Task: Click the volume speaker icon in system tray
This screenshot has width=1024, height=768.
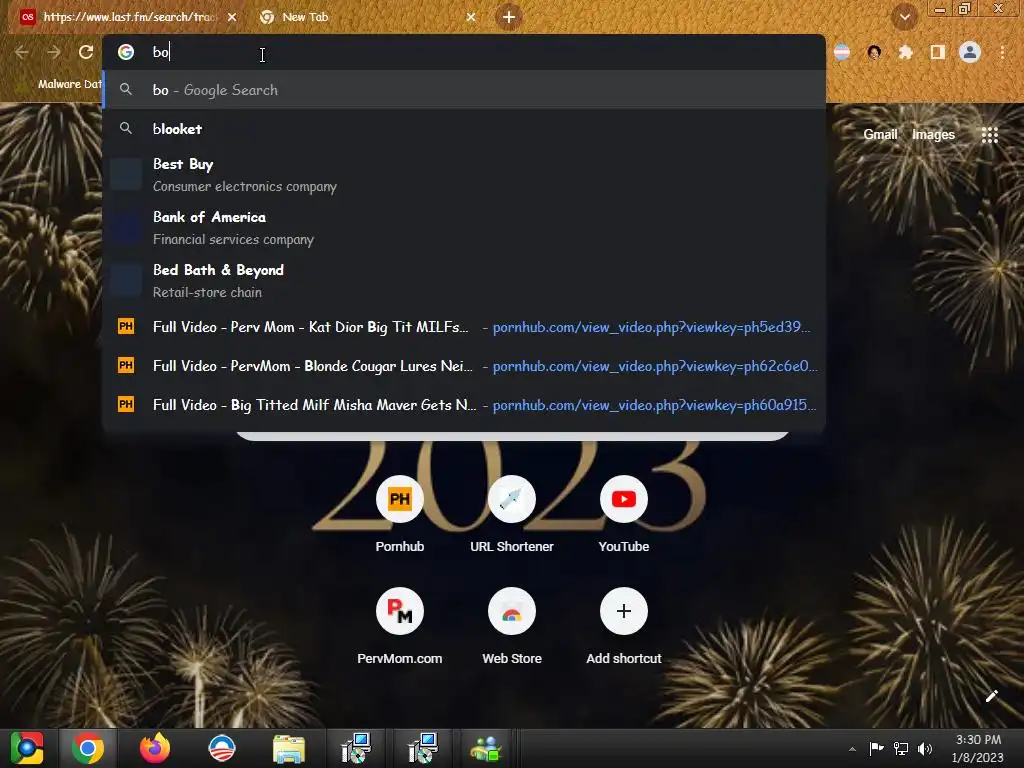Action: tap(925, 748)
